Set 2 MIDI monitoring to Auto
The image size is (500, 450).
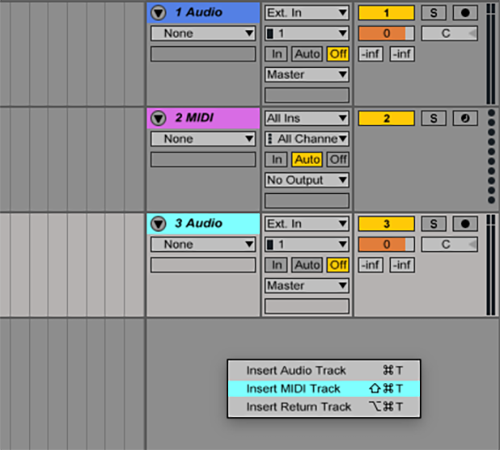(307, 159)
